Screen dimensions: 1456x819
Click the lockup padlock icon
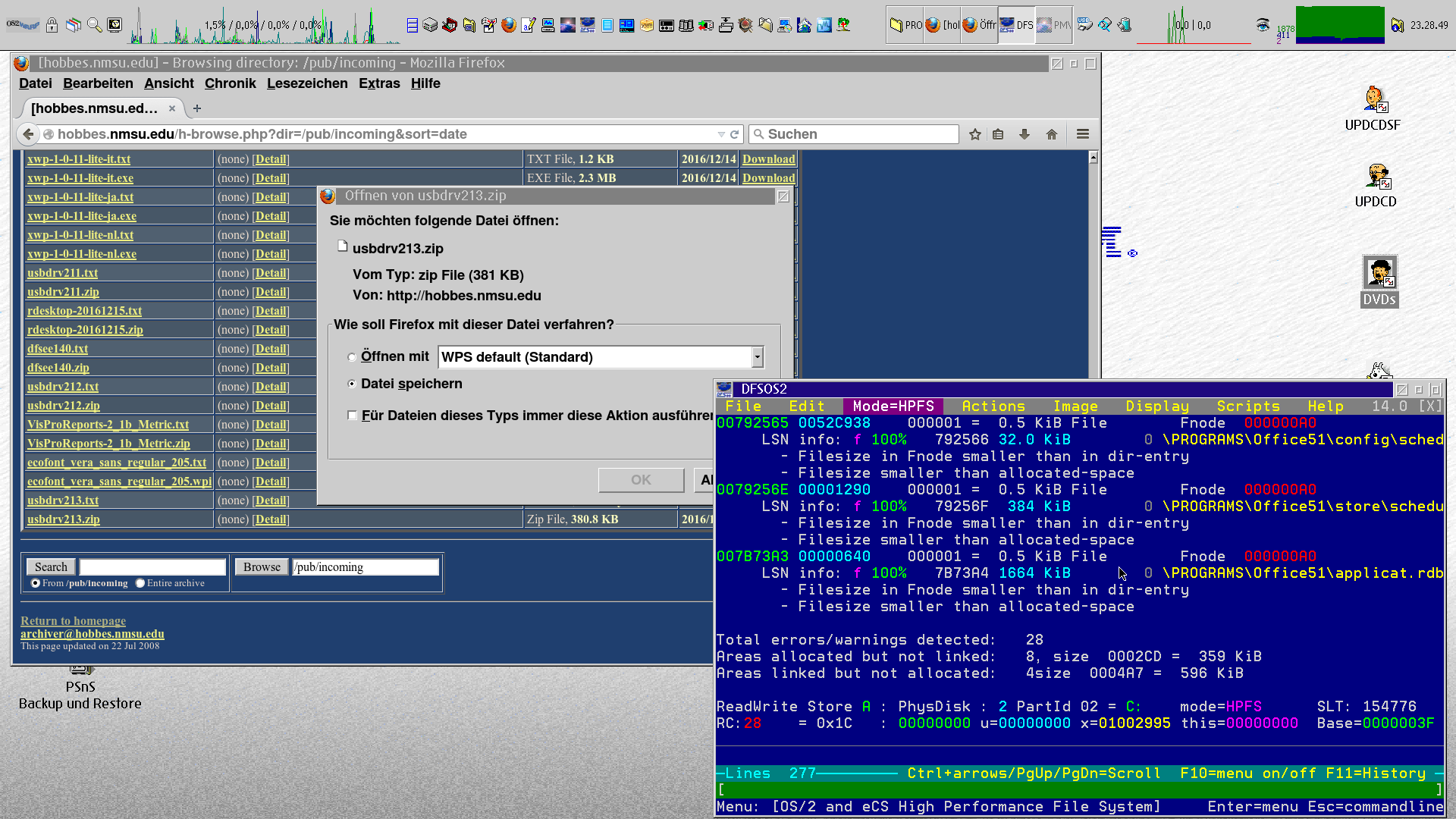tap(52, 25)
